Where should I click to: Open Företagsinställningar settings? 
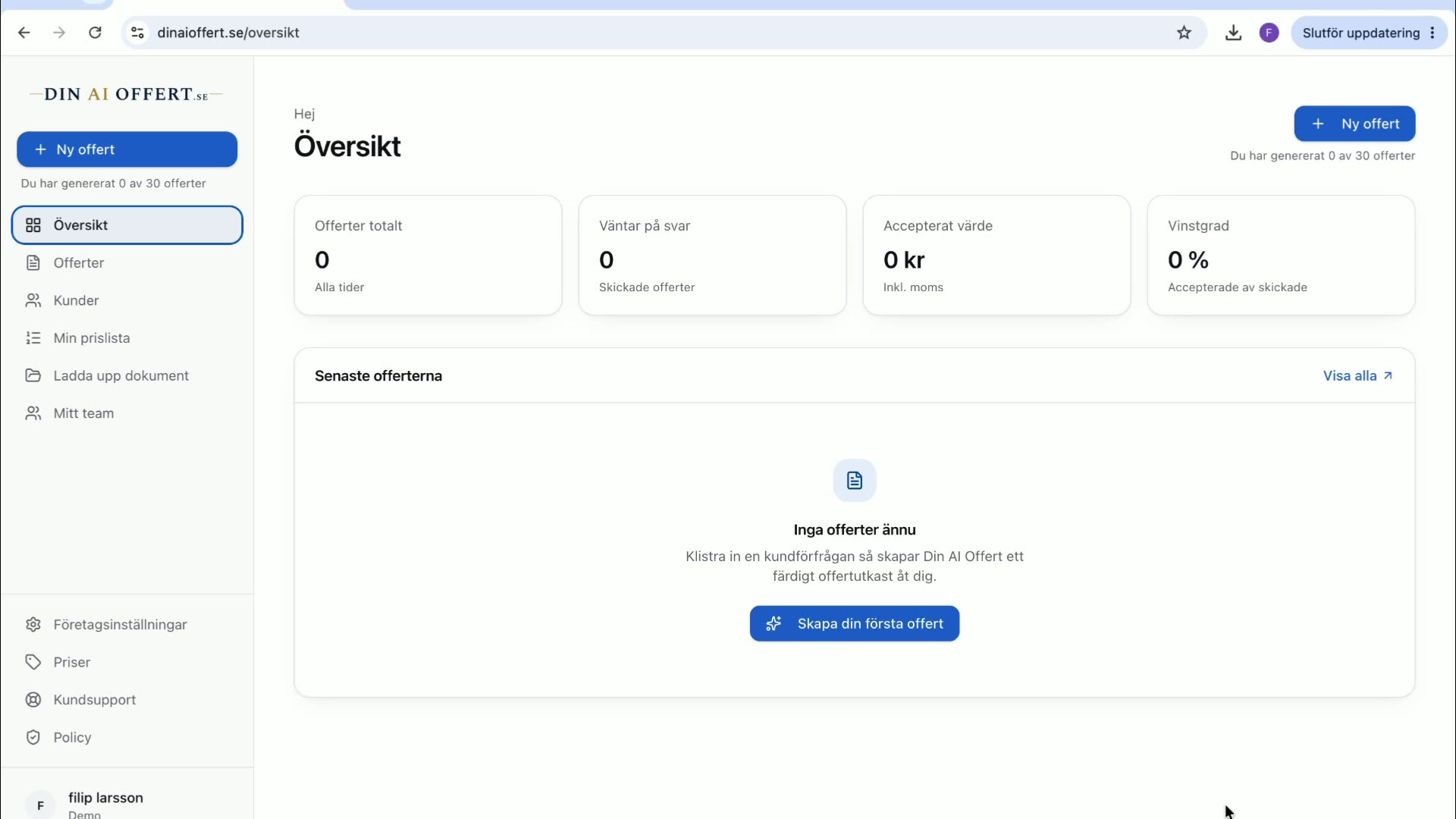[x=127, y=625]
